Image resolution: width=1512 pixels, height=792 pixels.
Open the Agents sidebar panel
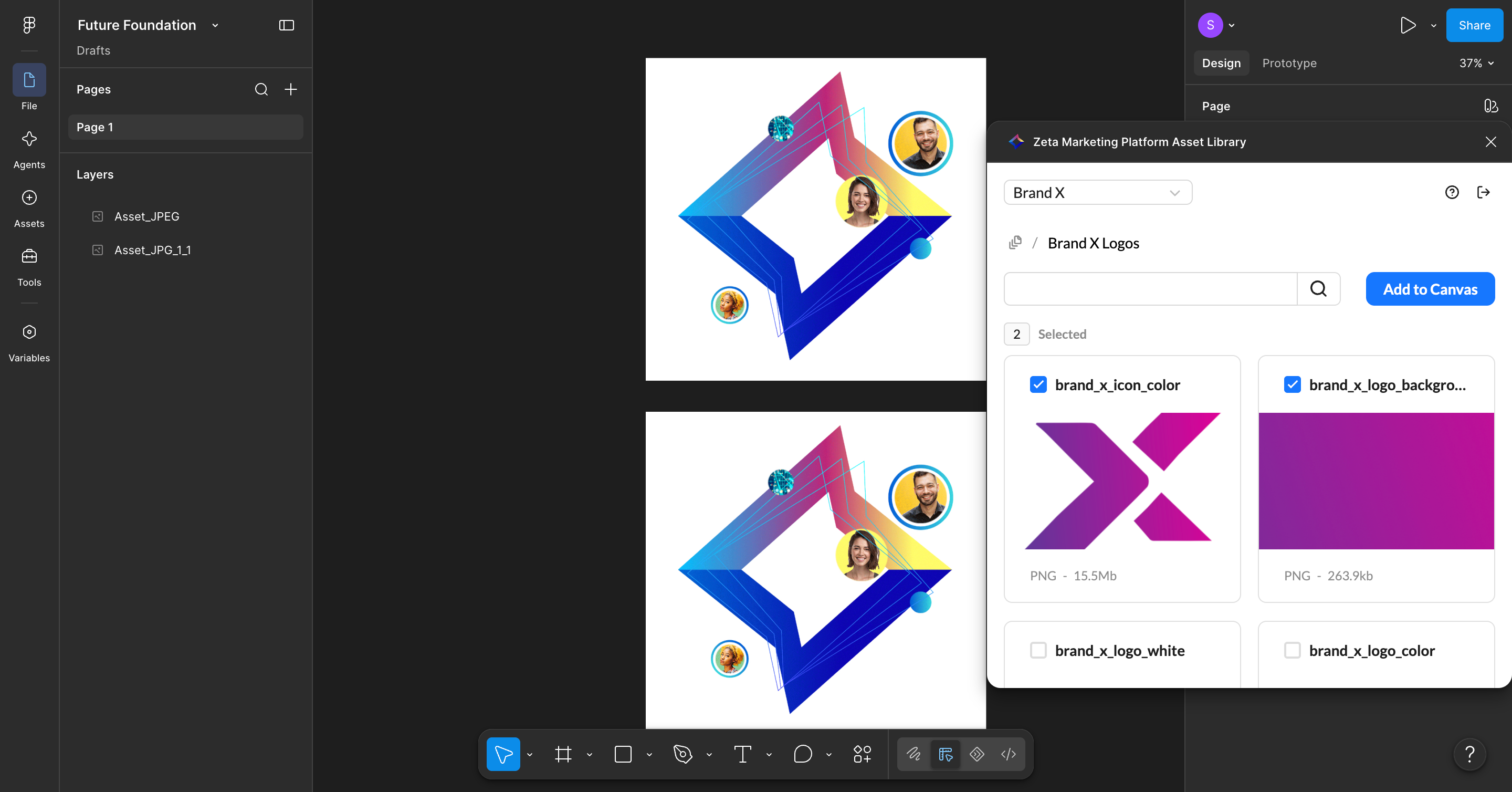pyautogui.click(x=29, y=150)
